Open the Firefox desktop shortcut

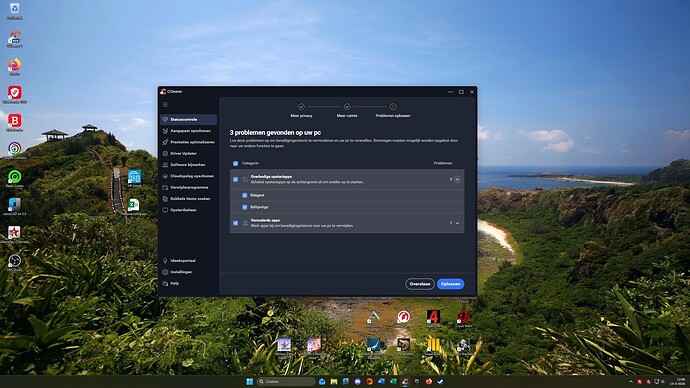pos(15,66)
